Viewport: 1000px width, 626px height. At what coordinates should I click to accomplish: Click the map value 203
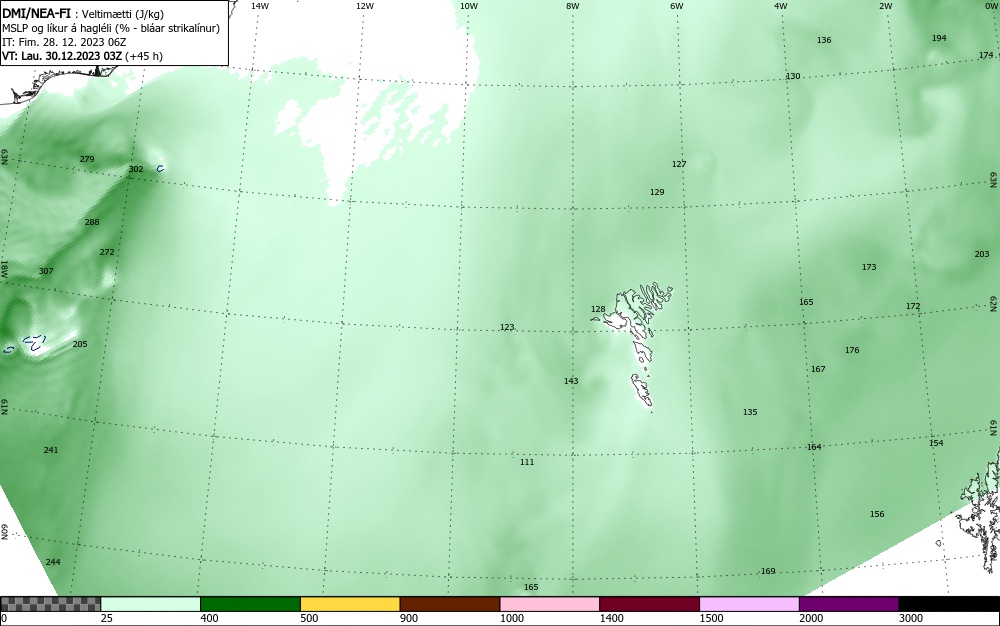[x=982, y=254]
